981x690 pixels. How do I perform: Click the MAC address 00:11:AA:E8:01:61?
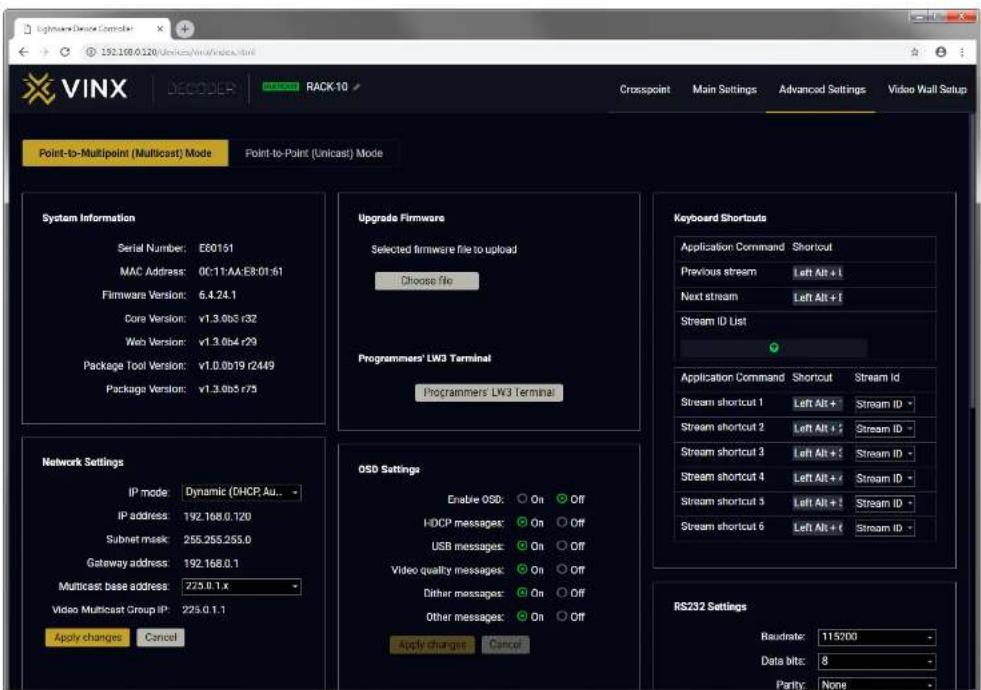click(240, 271)
